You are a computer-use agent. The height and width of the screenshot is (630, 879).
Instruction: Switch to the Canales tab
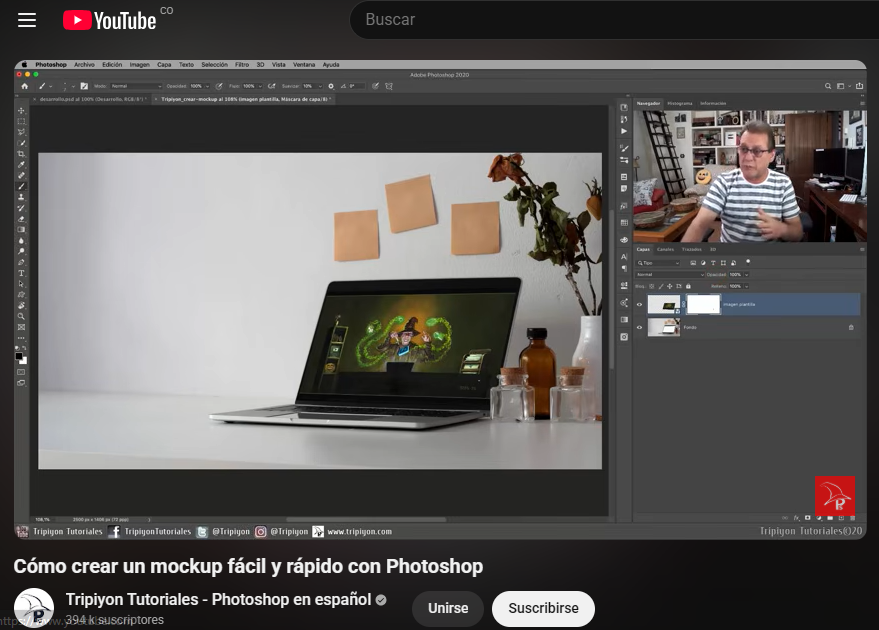coord(665,249)
